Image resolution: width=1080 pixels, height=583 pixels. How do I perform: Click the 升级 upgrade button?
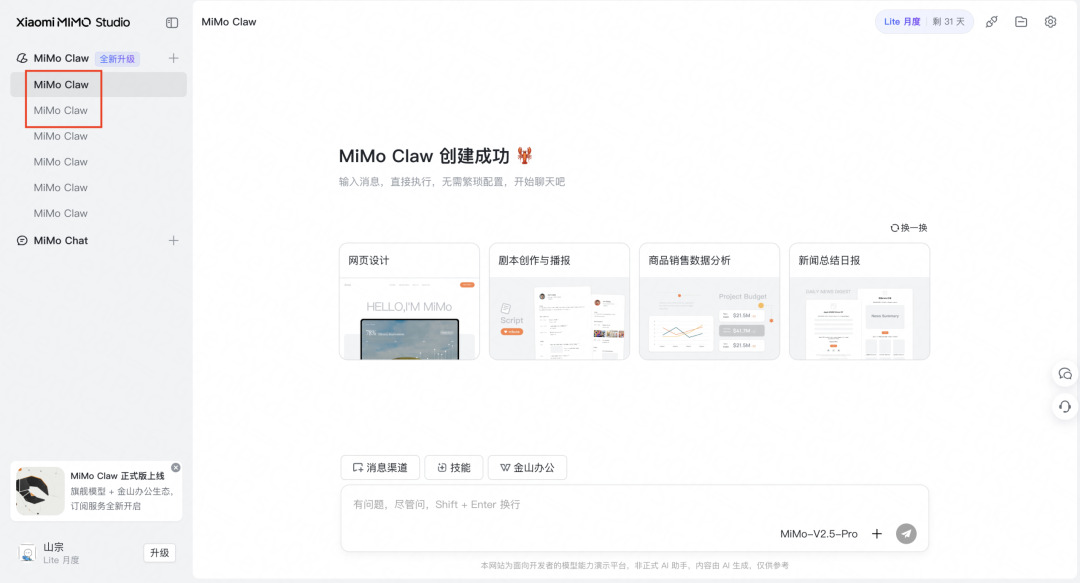(160, 553)
